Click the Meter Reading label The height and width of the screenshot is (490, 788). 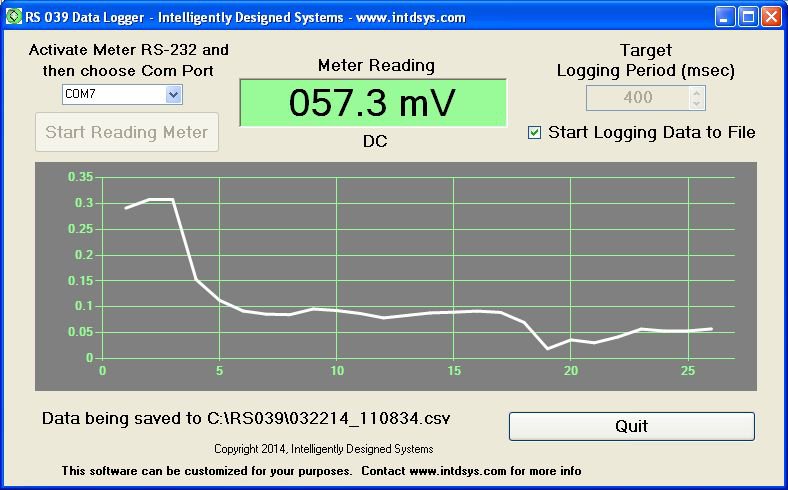coord(376,65)
